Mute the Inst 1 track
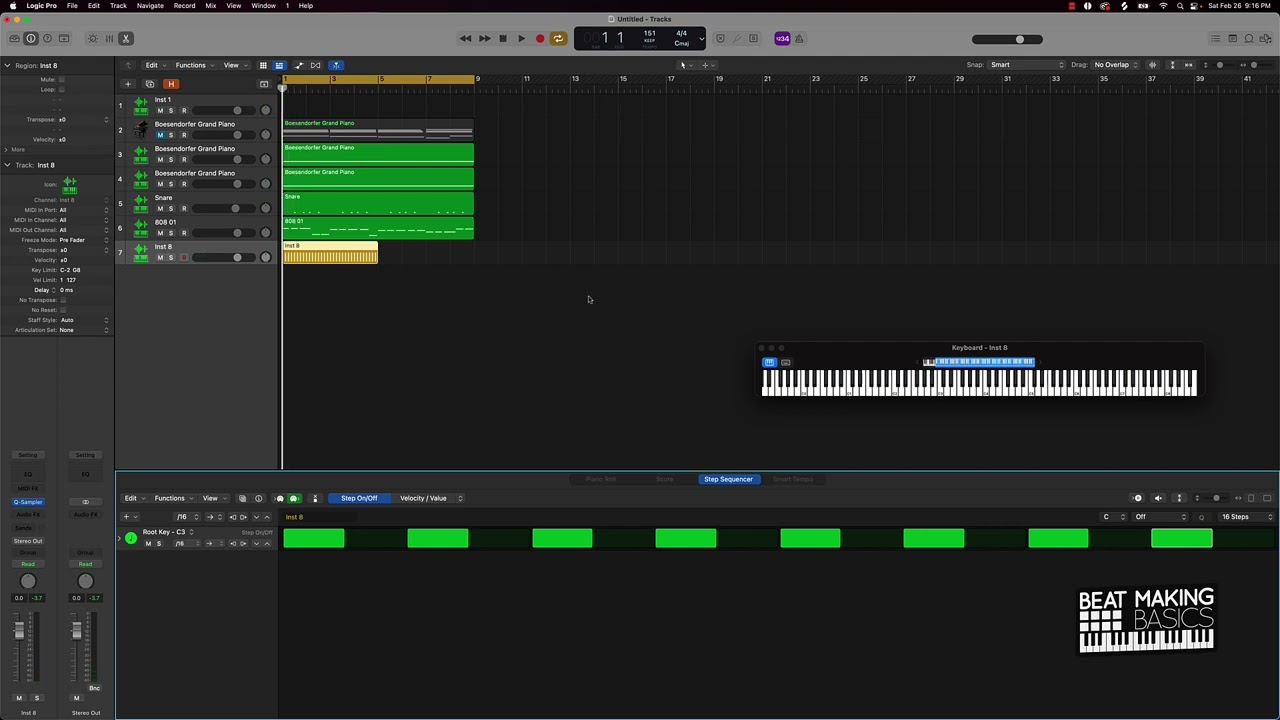Image resolution: width=1280 pixels, height=720 pixels. click(x=160, y=110)
